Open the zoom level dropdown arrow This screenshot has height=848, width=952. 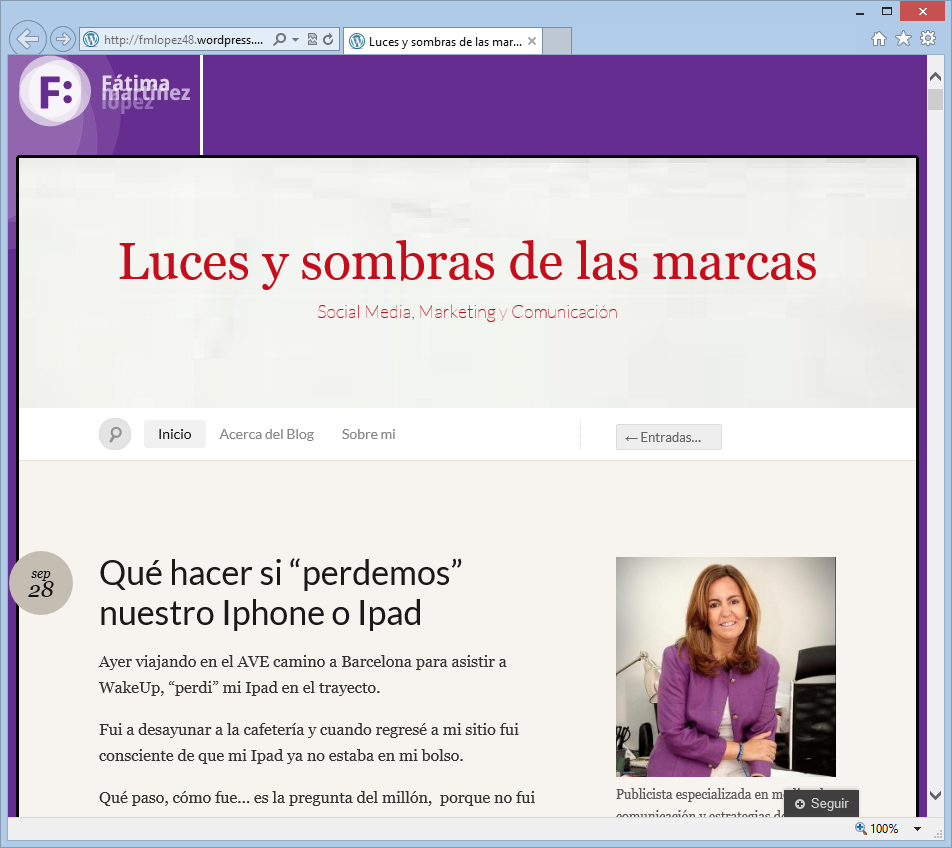[917, 829]
